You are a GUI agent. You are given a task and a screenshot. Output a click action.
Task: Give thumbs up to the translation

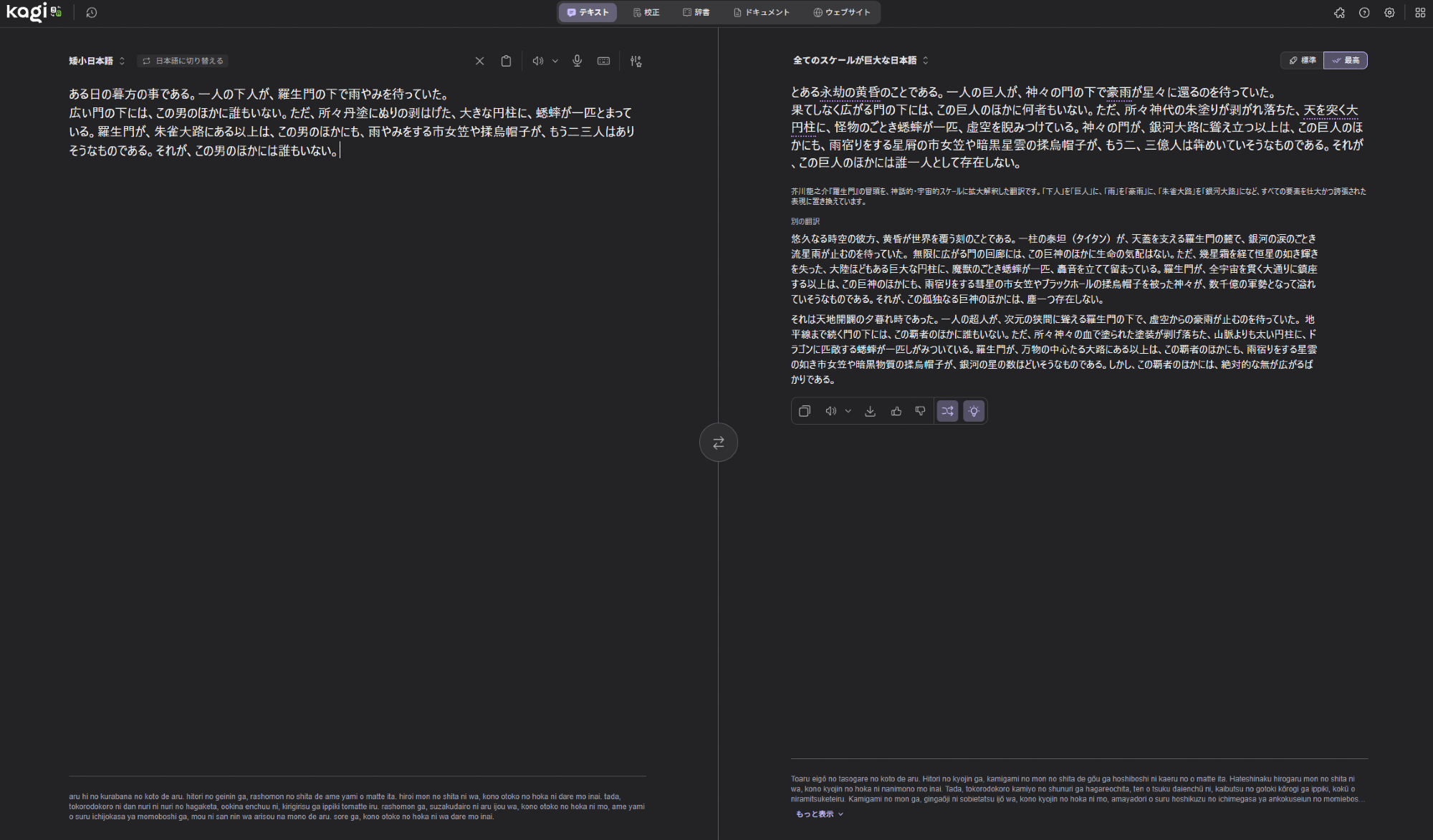896,411
